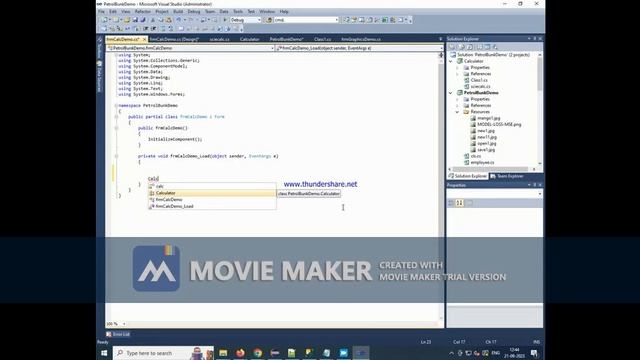Select mango1.jpg in the Resources folder

489,118
